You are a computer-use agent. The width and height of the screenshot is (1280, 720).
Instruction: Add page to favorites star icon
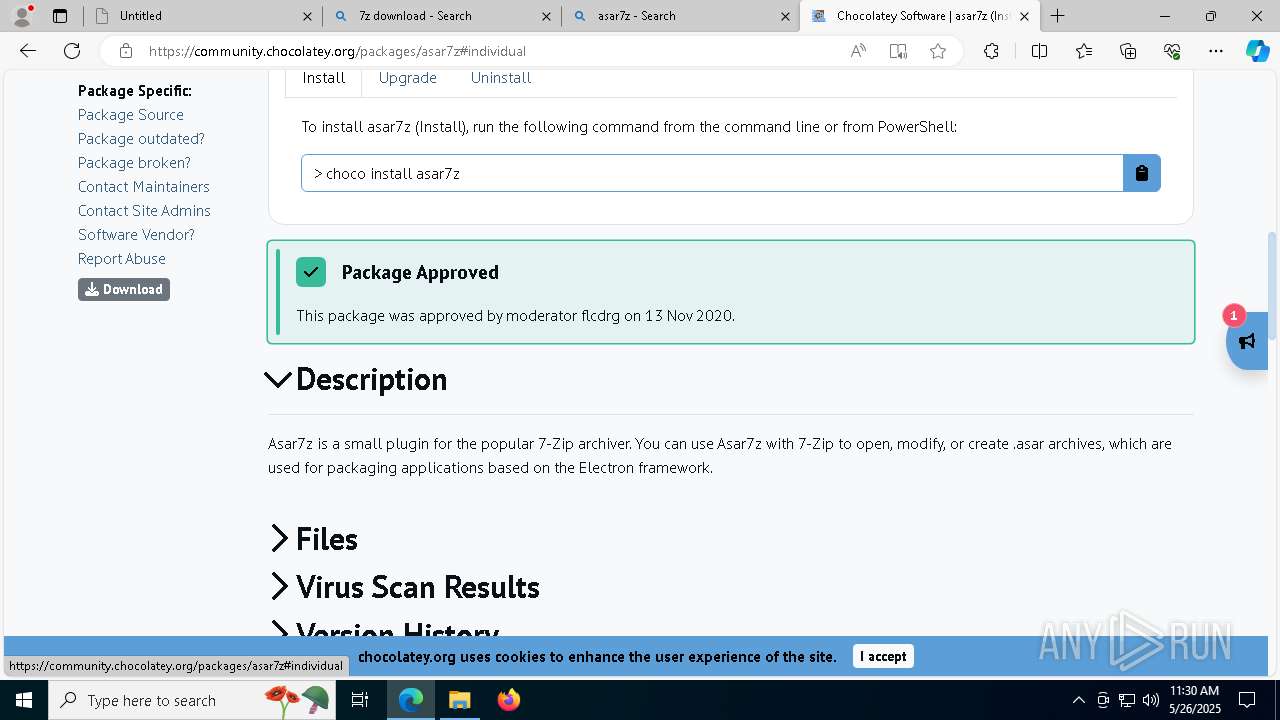tap(938, 51)
